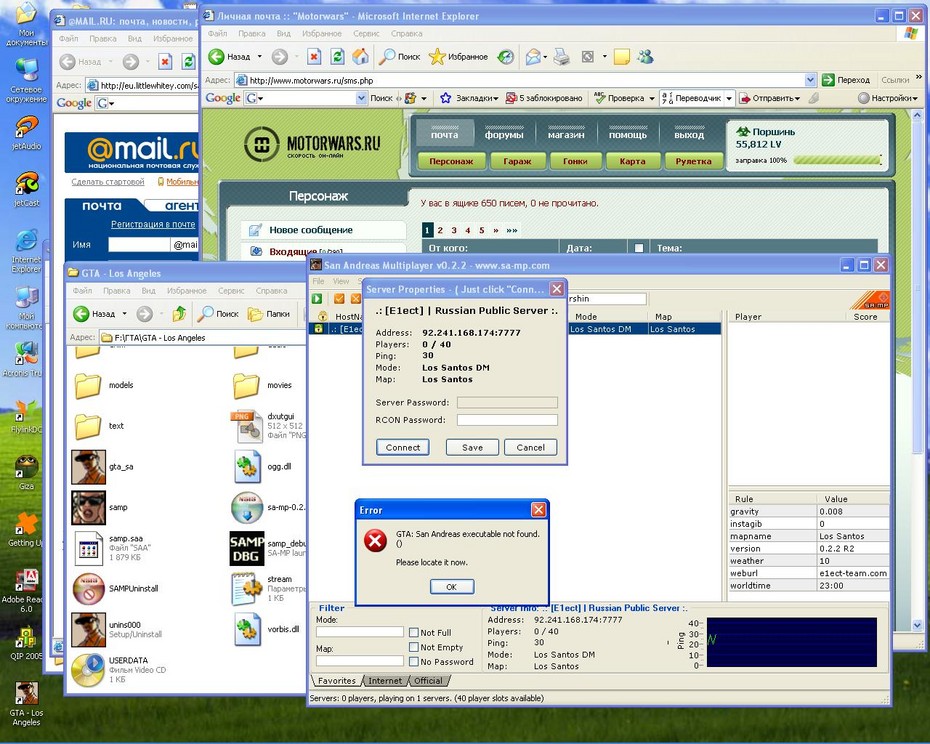Open Избранное menu in Motorwars browser

tap(321, 34)
